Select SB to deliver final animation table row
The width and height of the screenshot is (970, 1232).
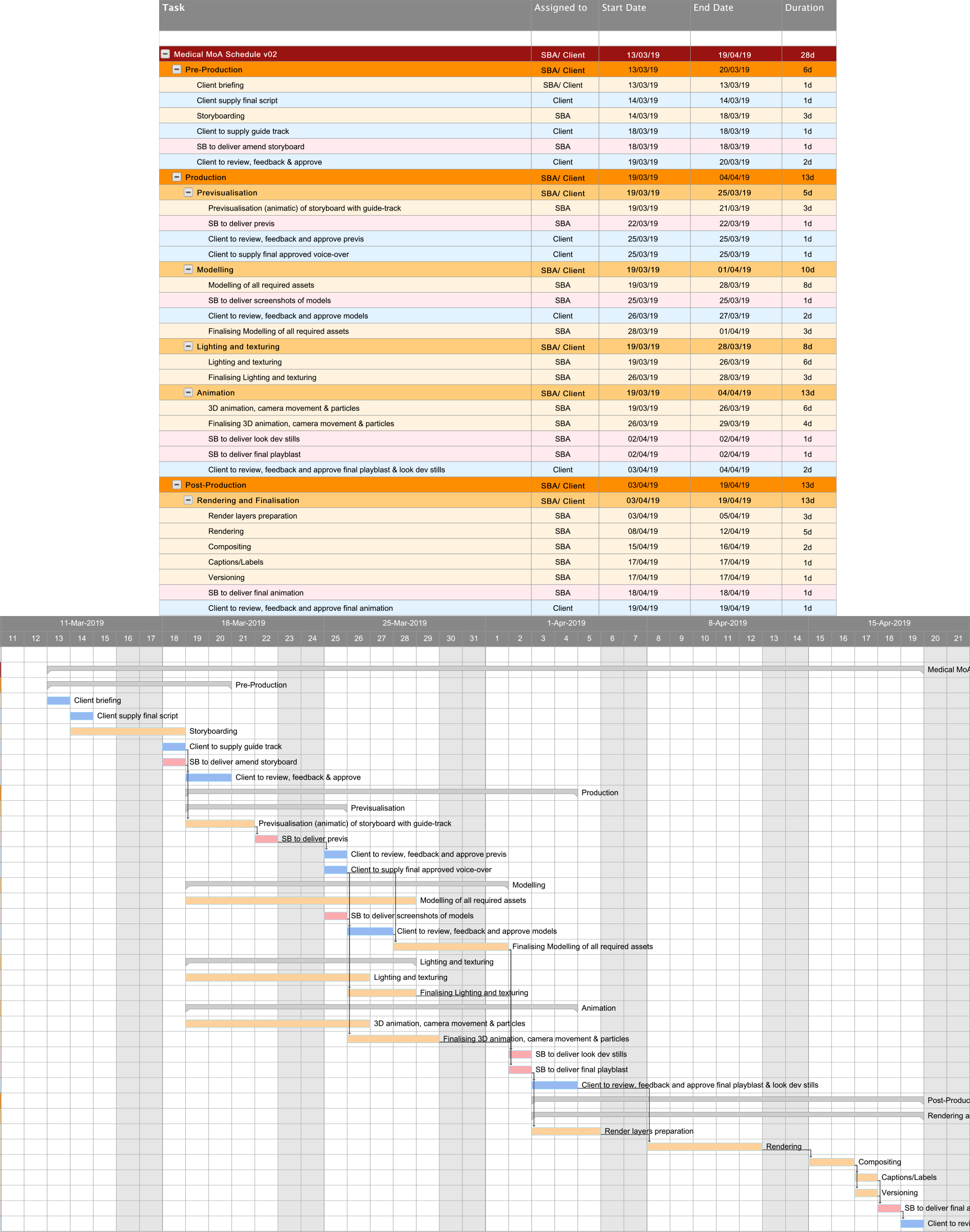pos(497,592)
